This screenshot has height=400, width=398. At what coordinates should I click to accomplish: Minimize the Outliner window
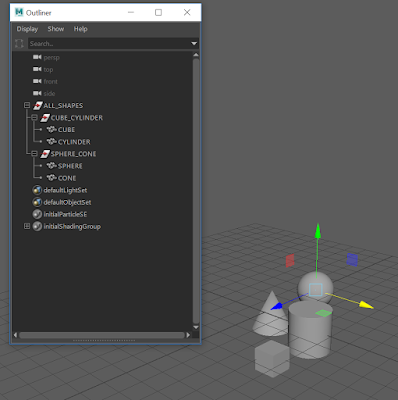coord(131,12)
